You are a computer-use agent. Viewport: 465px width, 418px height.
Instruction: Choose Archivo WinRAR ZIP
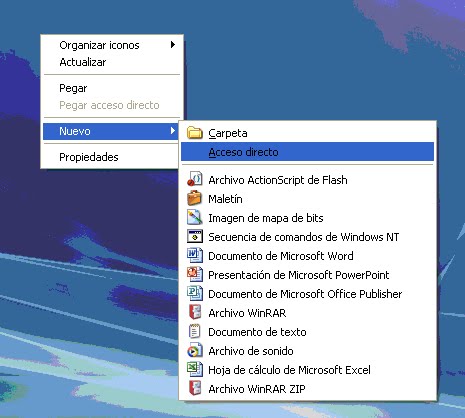[307, 389]
